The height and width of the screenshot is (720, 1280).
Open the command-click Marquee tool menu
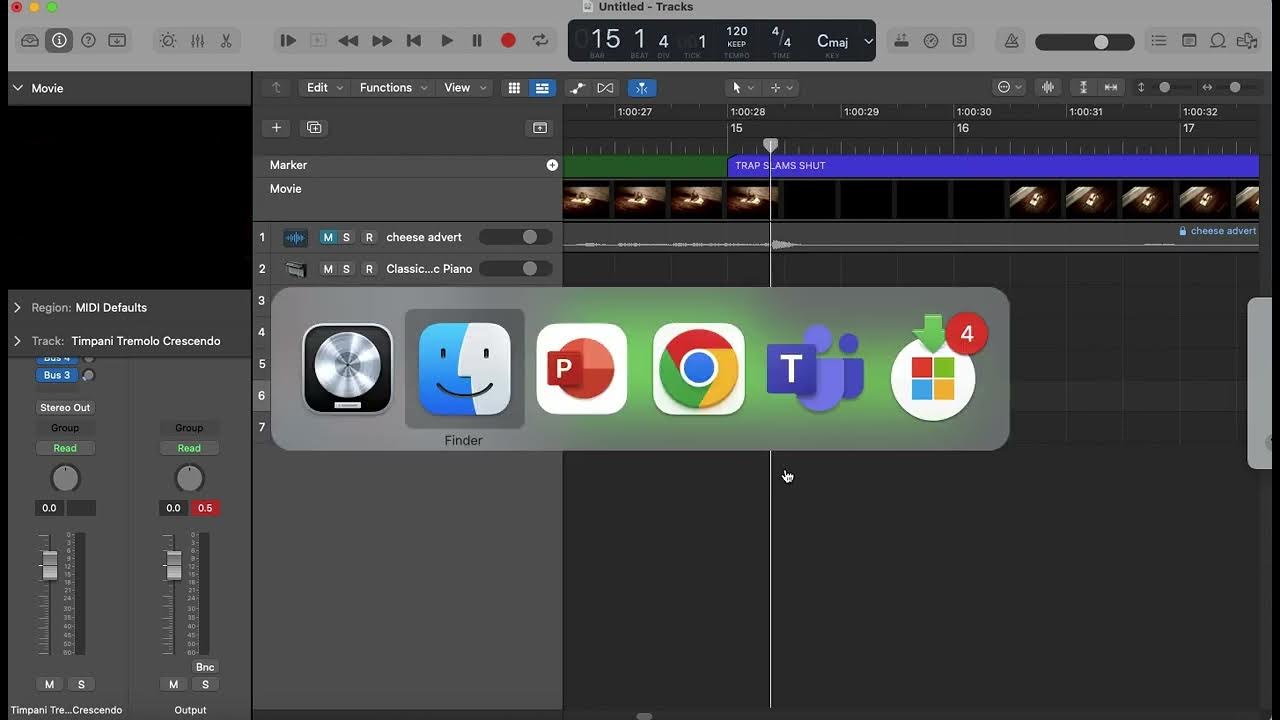(x=781, y=88)
